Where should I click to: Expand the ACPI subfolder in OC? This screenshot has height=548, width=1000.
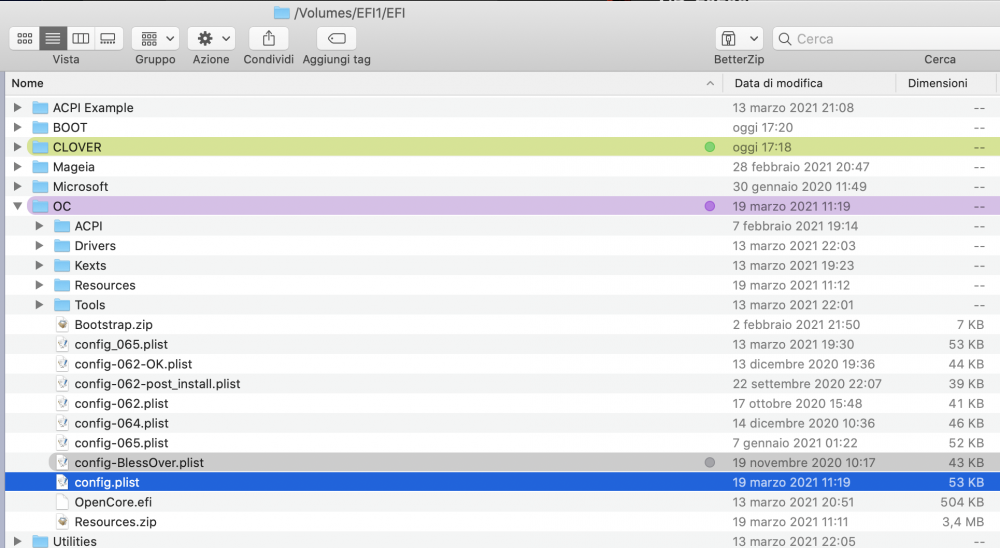coord(40,226)
